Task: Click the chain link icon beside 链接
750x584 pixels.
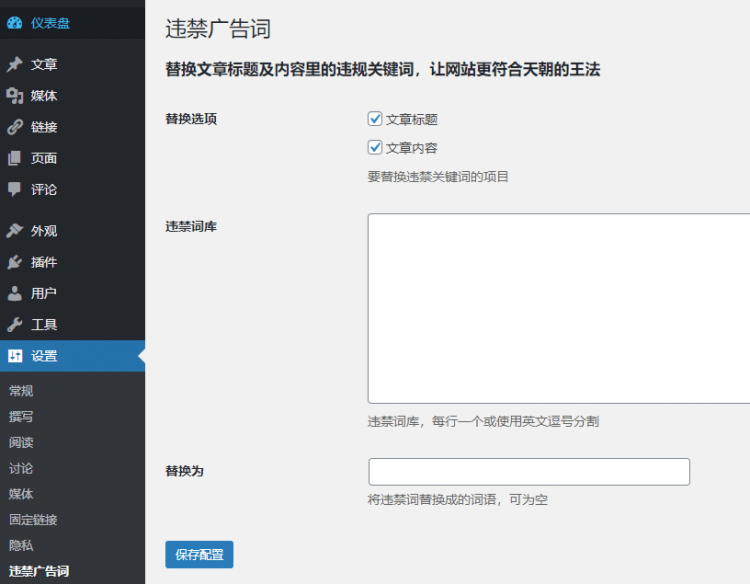Action: coord(15,127)
